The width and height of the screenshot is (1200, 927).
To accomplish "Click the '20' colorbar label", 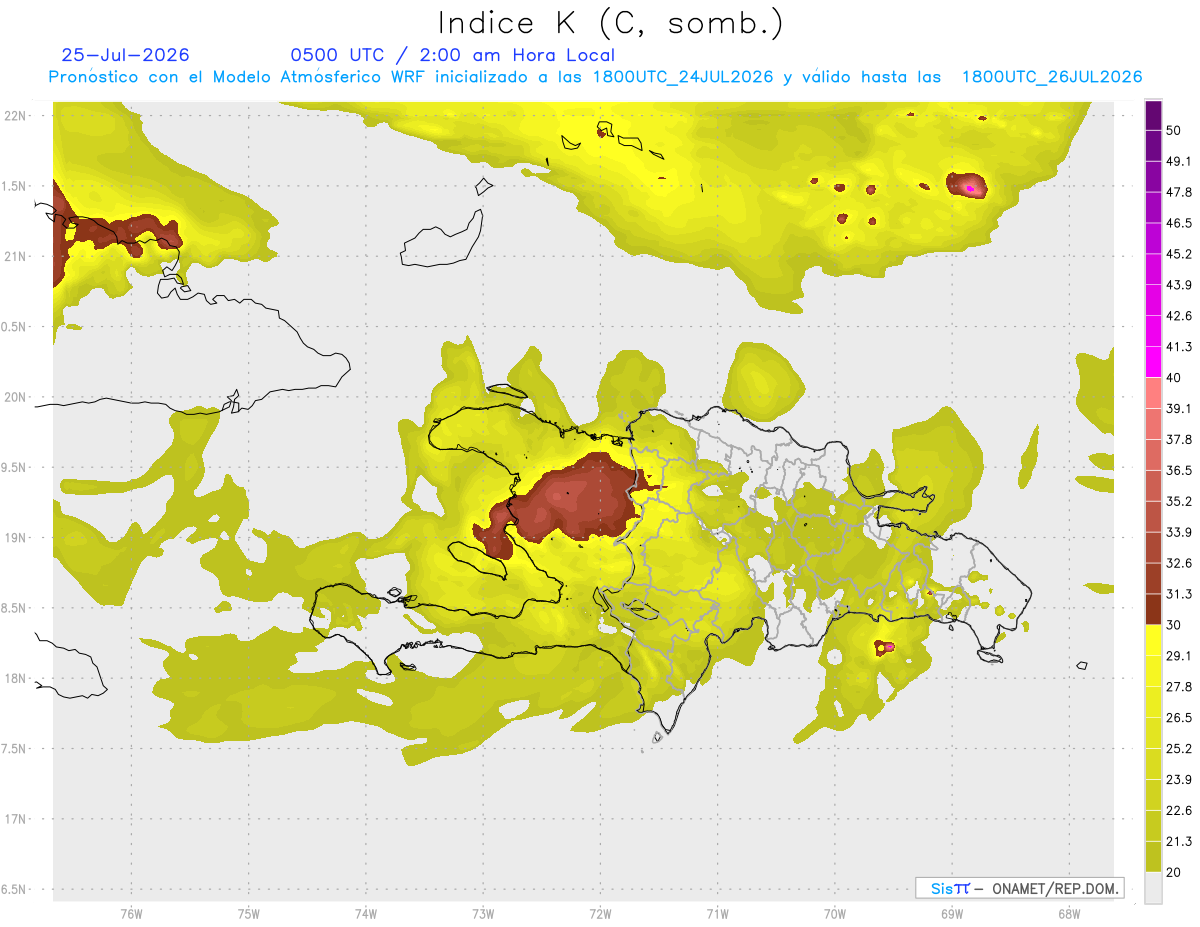I will point(1175,872).
